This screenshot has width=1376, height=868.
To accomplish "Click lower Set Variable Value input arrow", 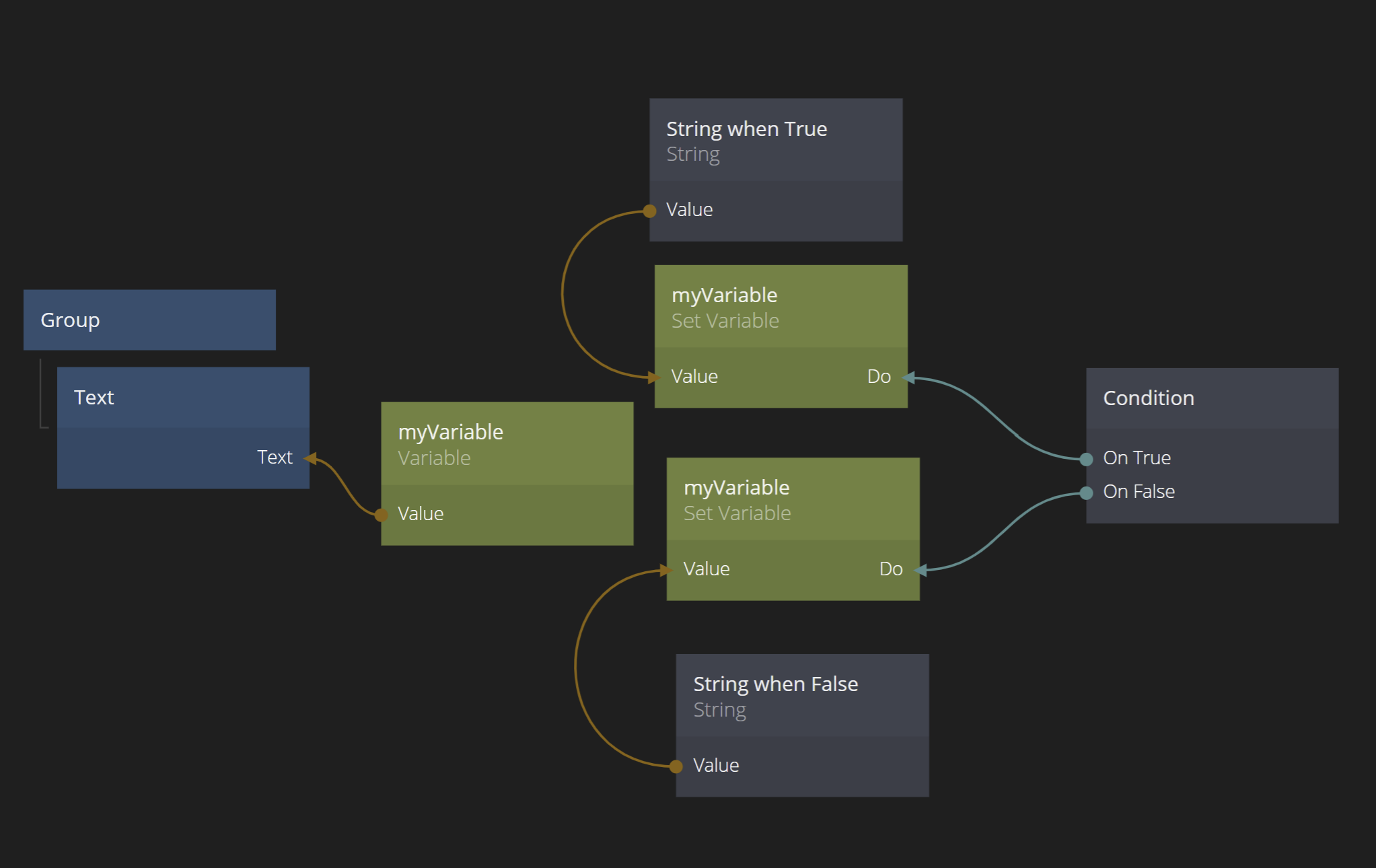I will coord(666,571).
